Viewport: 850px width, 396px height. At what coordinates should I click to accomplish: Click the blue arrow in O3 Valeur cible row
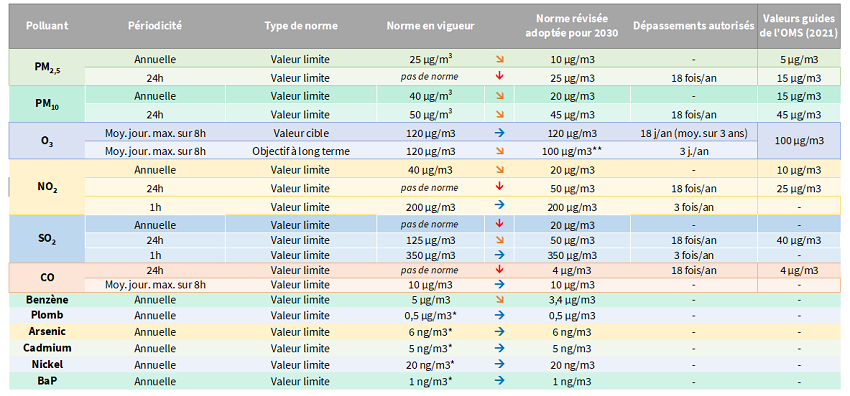(500, 133)
